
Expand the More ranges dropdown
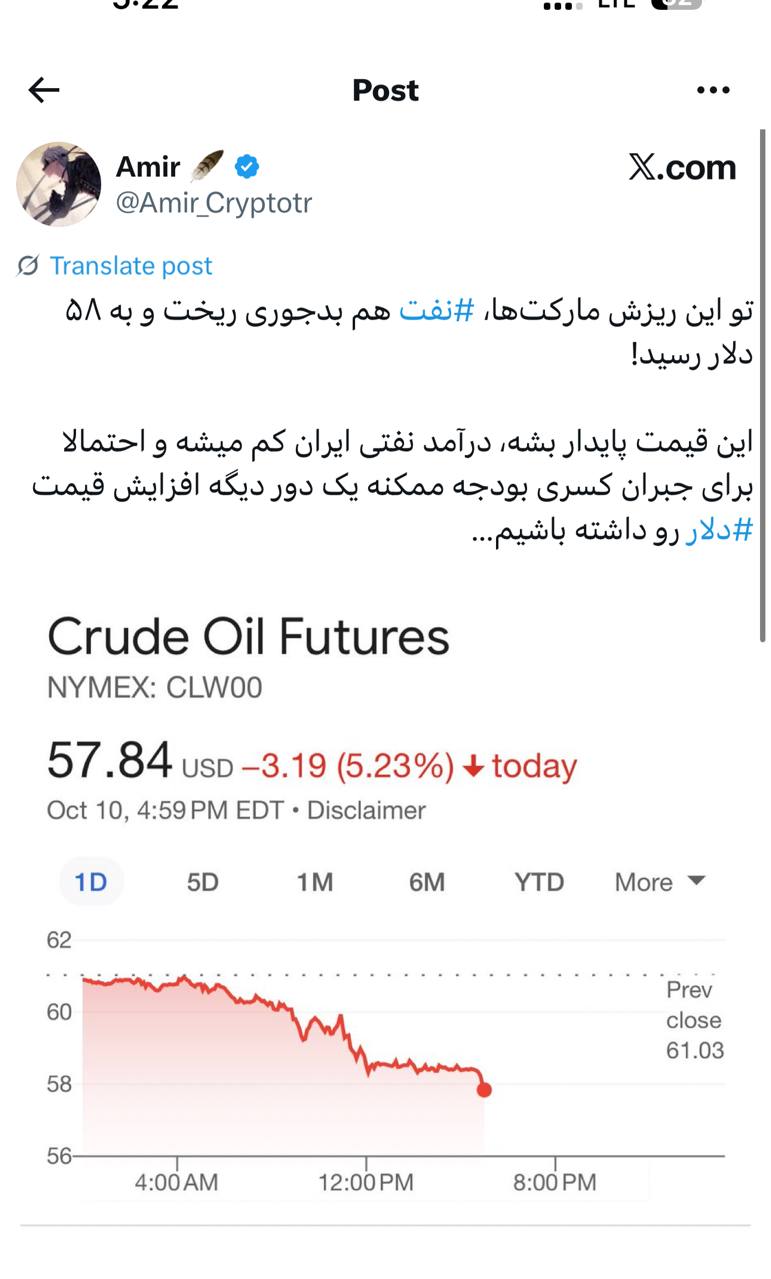(x=660, y=882)
